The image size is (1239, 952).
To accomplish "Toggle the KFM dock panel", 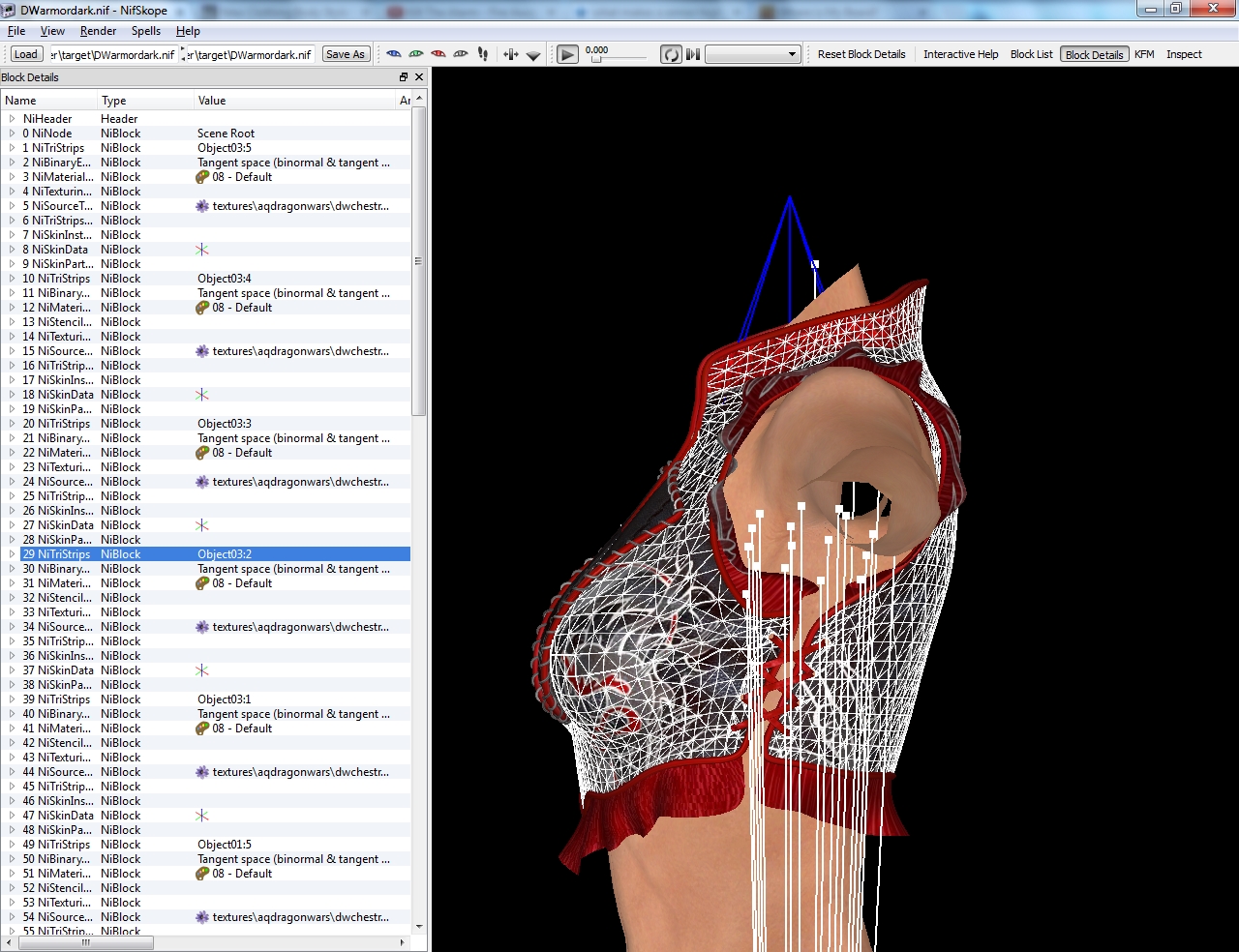I will click(1144, 54).
